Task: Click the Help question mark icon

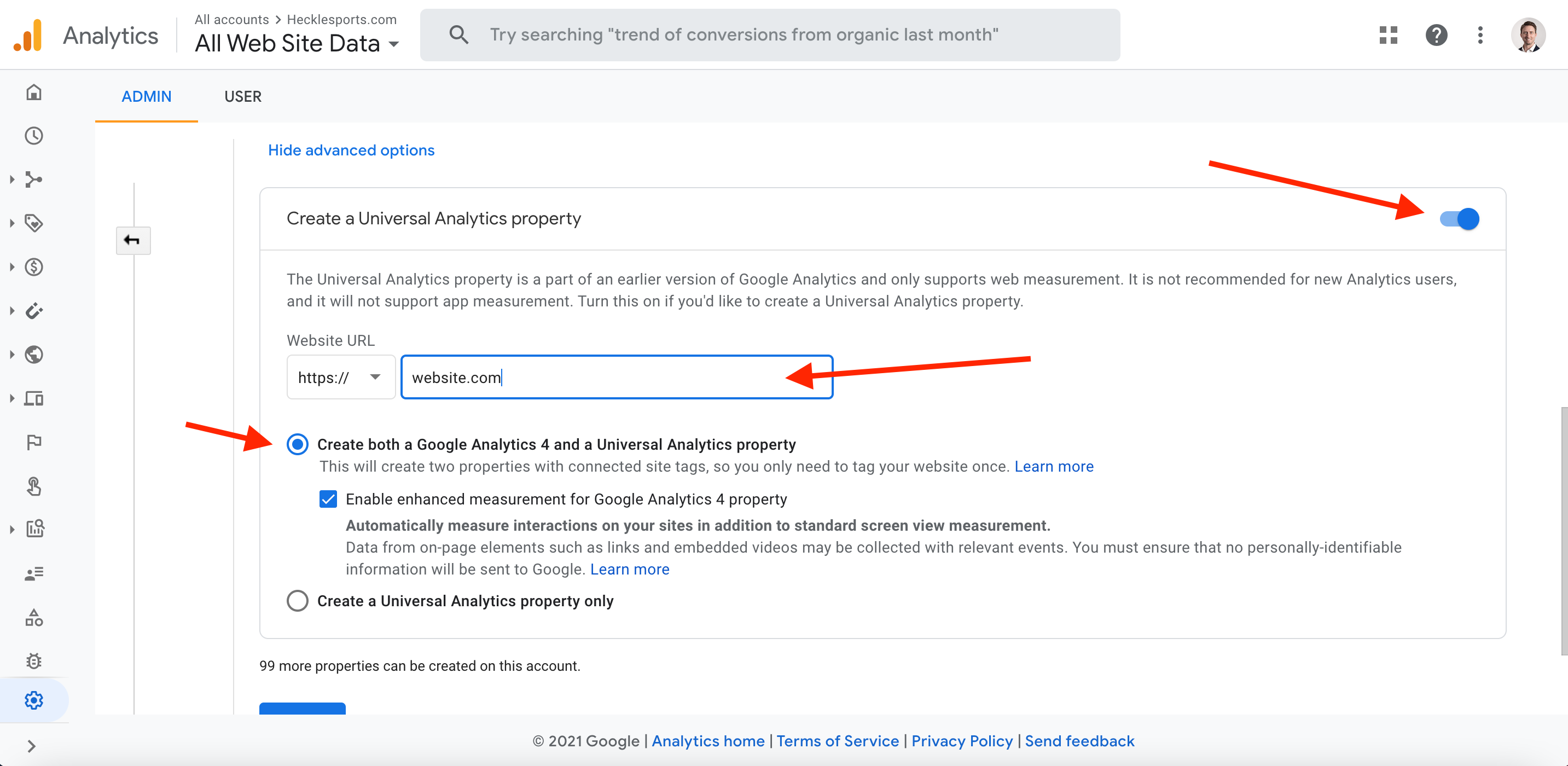Action: 1436,36
